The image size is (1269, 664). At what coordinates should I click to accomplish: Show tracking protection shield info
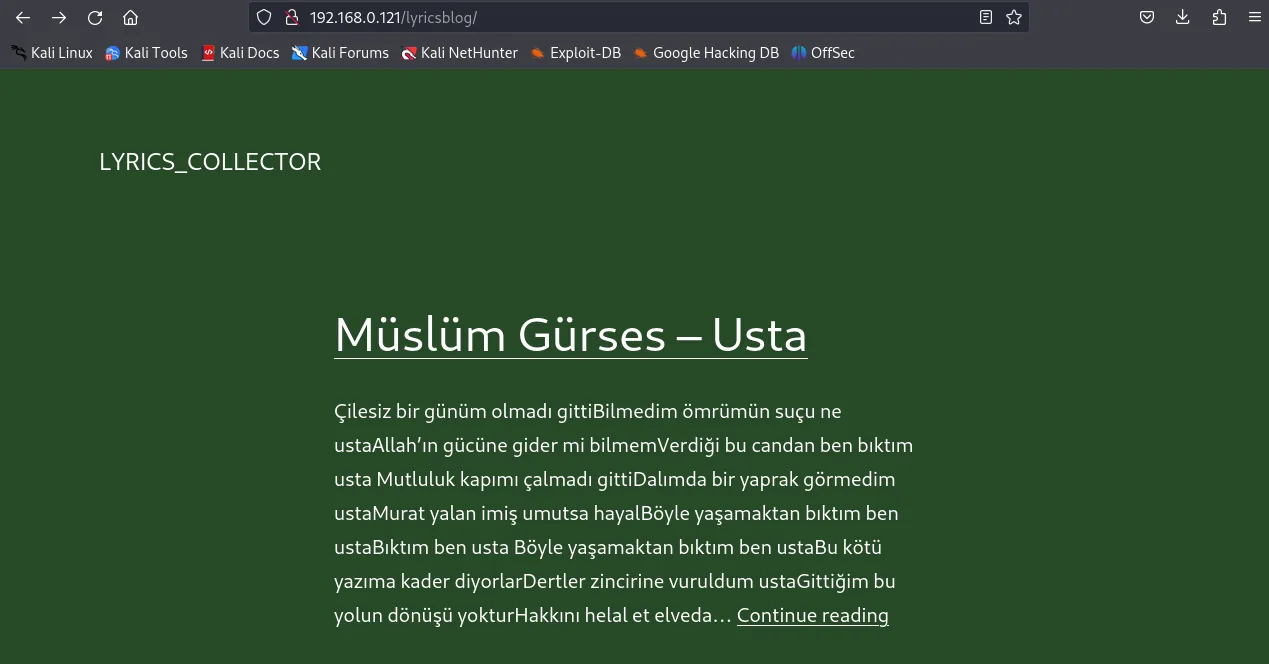[264, 17]
